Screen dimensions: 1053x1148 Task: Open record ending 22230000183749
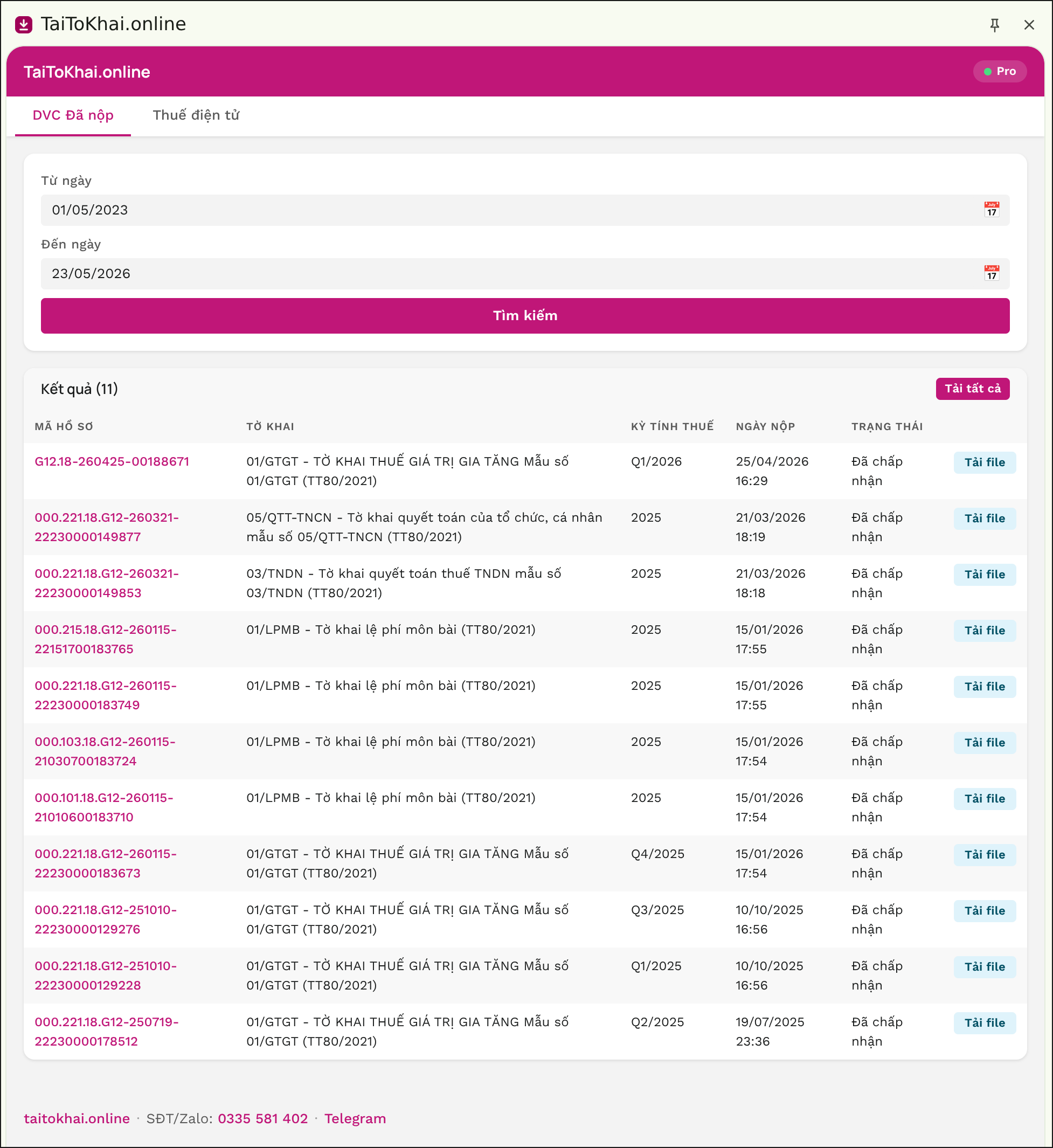[x=106, y=695]
